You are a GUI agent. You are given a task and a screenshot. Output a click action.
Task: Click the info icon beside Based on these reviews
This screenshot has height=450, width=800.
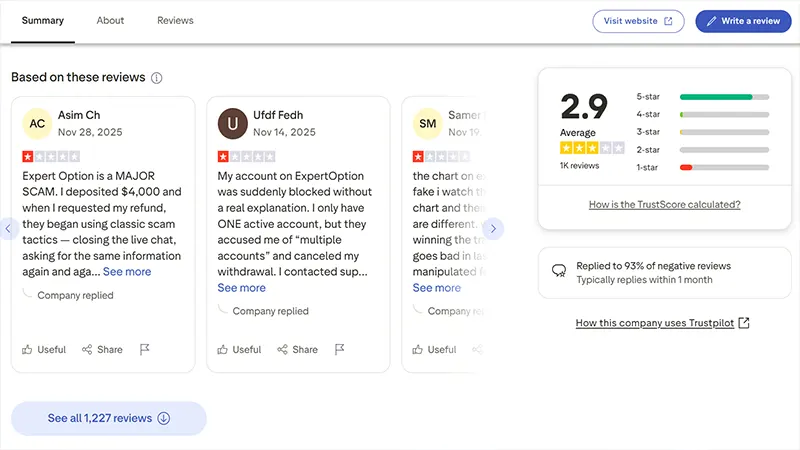coord(157,78)
